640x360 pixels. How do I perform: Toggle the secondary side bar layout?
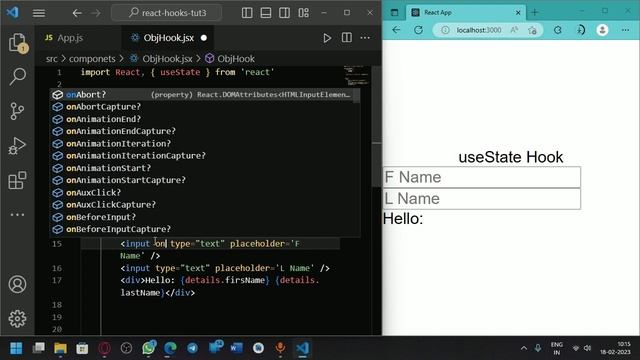(284, 13)
